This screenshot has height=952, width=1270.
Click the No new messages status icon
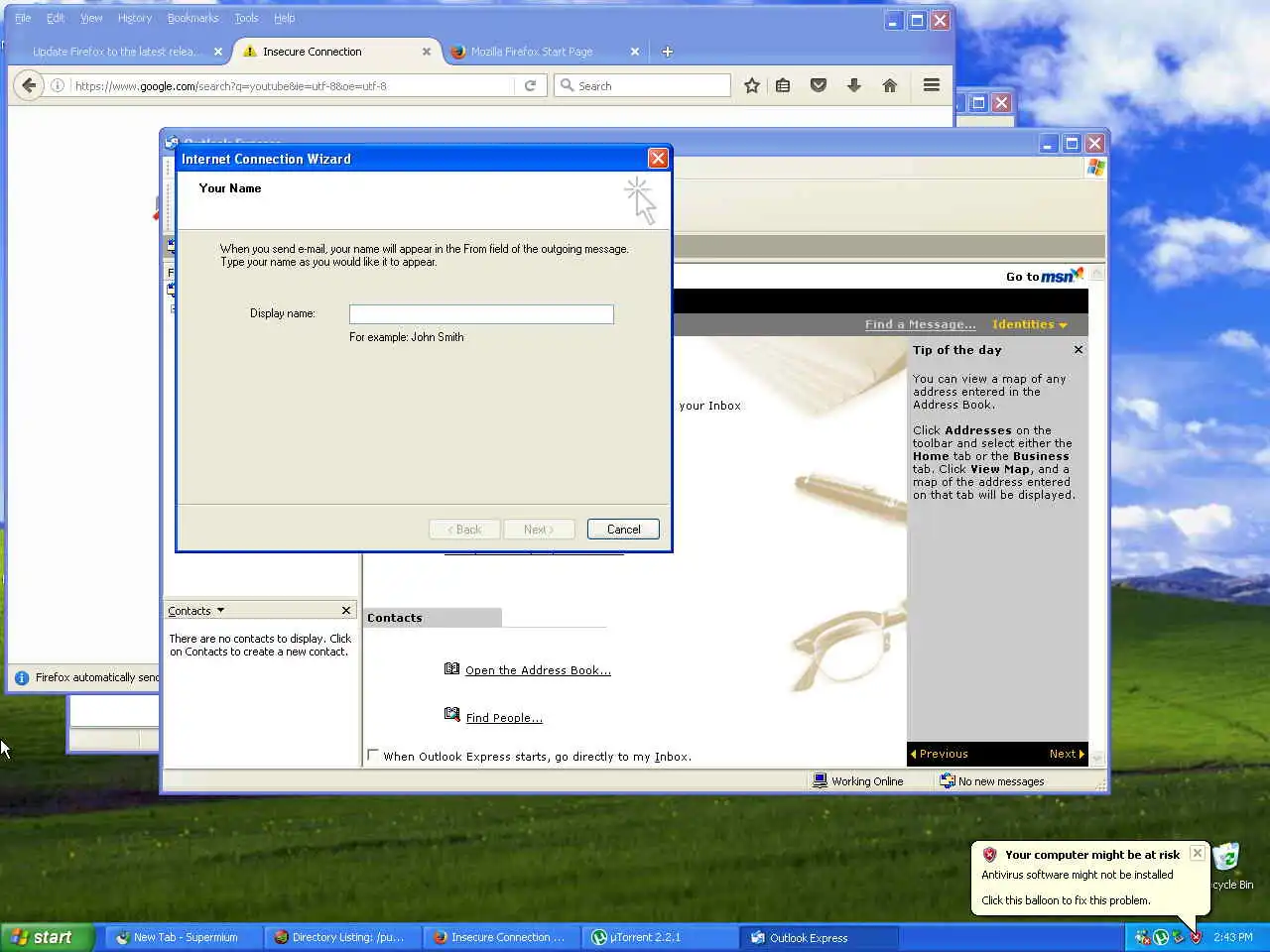947,780
